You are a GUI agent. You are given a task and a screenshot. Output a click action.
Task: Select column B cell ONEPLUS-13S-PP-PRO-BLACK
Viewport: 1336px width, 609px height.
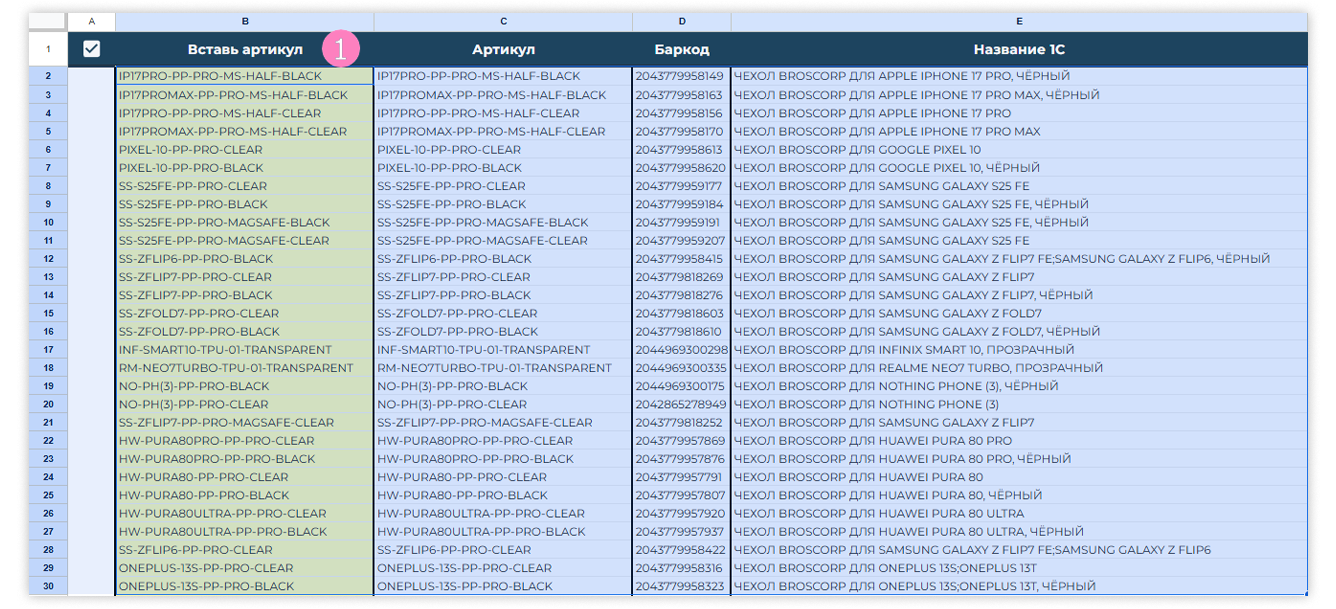(x=245, y=586)
